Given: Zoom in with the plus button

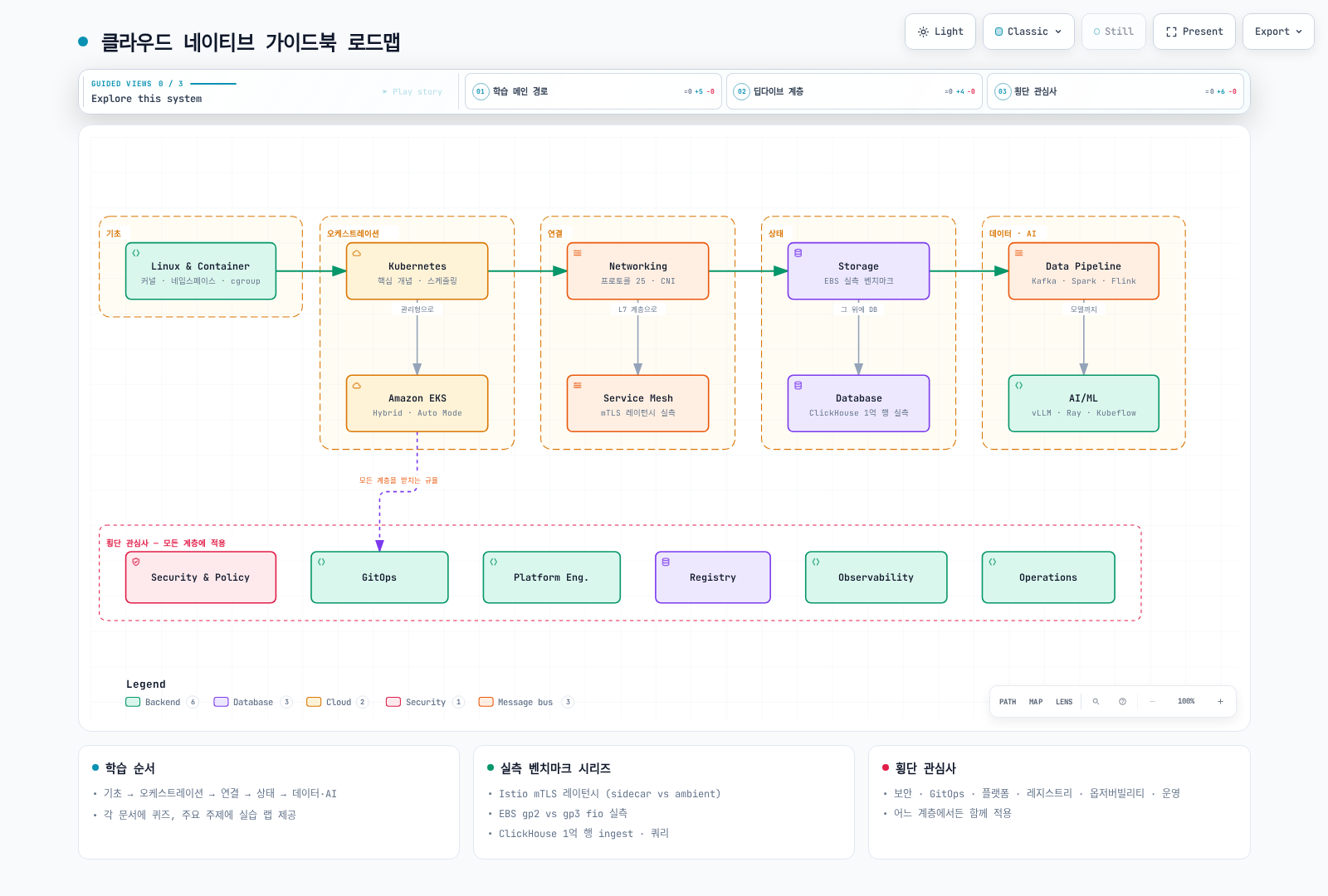Looking at the screenshot, I should click(1220, 702).
